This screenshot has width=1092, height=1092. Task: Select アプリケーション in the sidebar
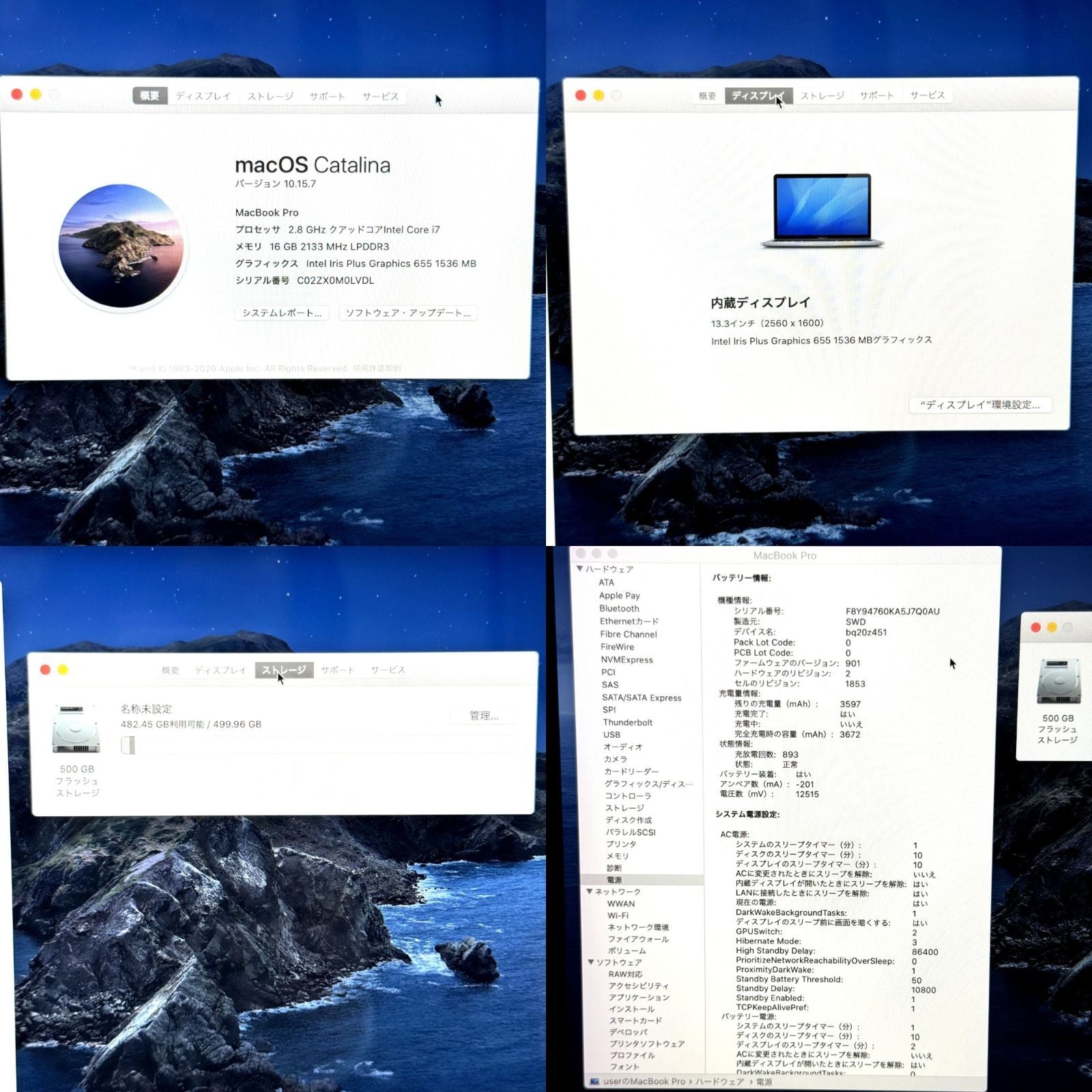pyautogui.click(x=640, y=998)
